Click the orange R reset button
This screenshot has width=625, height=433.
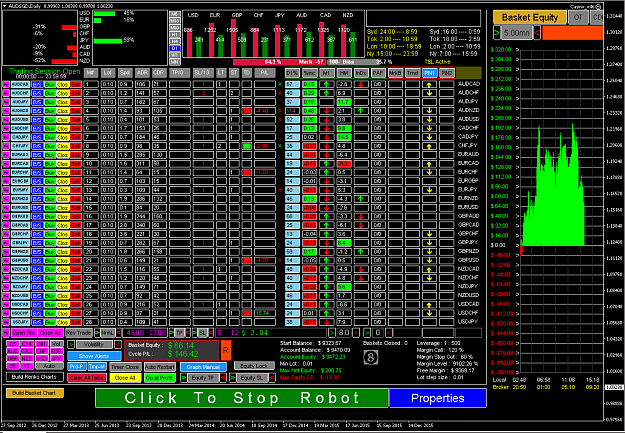pos(226,350)
